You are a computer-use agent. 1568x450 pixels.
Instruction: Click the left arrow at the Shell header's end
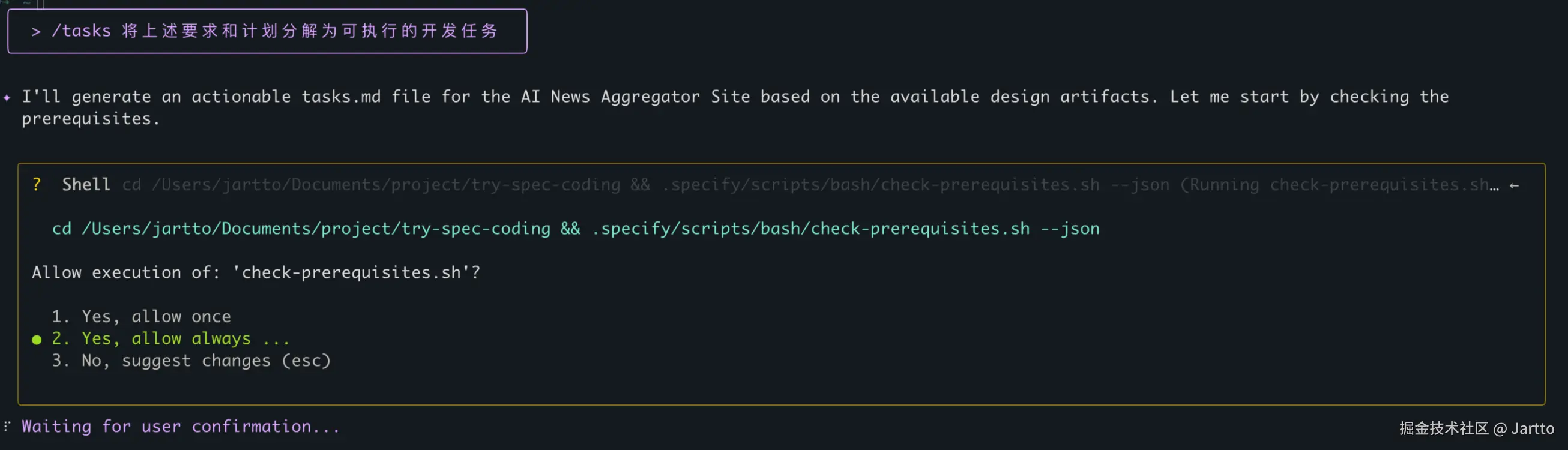pos(1514,185)
